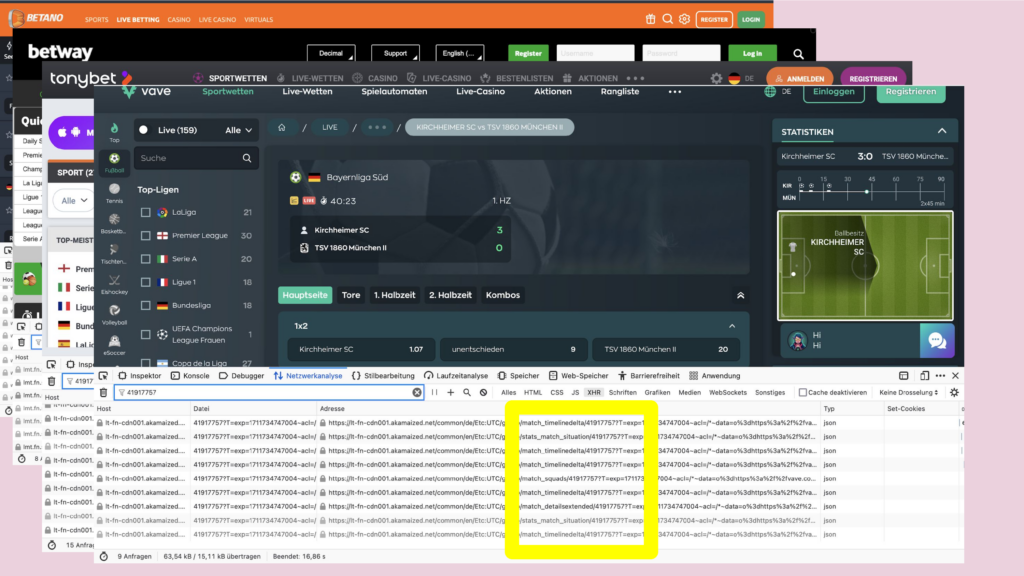This screenshot has width=1024, height=576.
Task: Open tonybet settings gear icon
Action: pos(716,78)
